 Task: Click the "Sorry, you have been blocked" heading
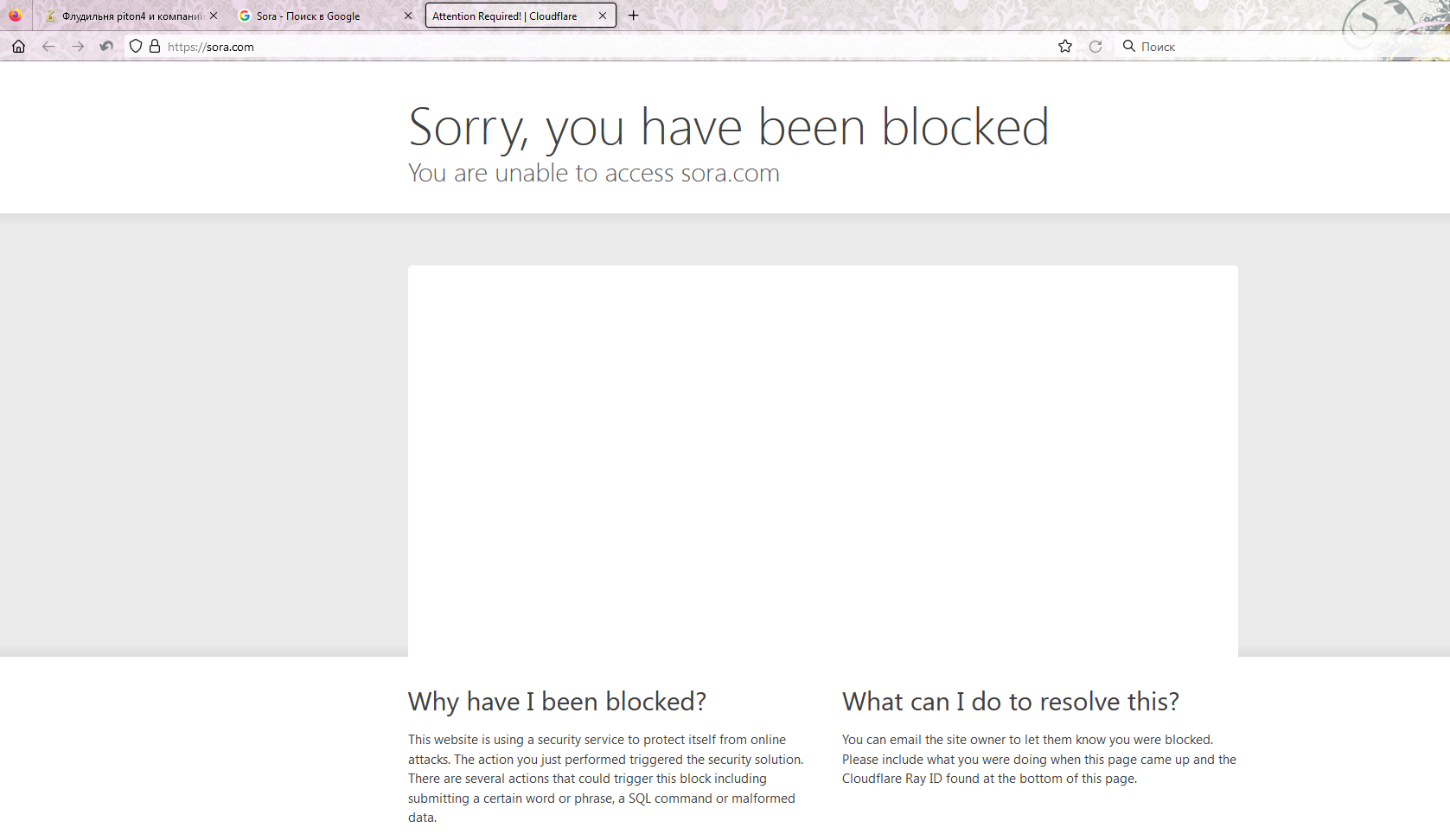click(x=729, y=127)
